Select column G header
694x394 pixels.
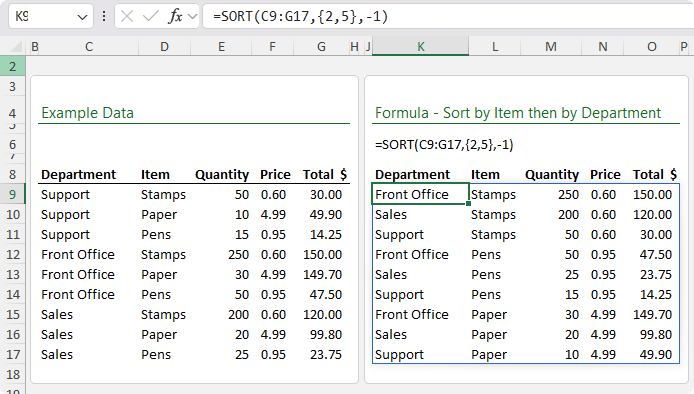(321, 46)
